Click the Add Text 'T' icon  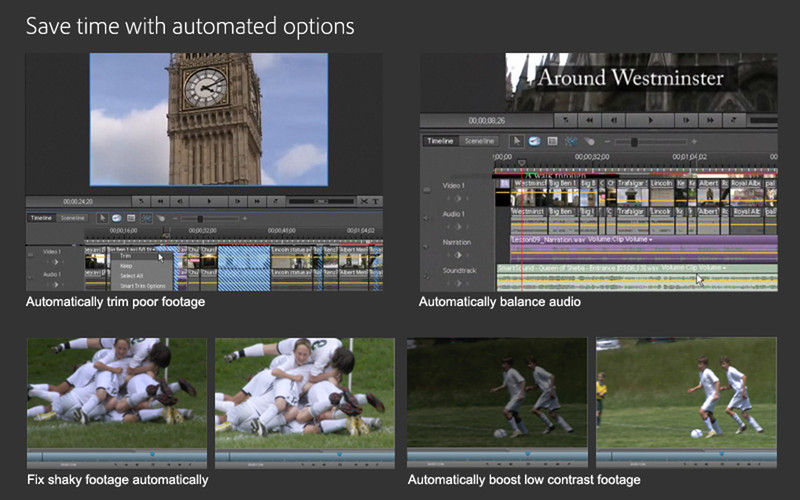click(376, 202)
